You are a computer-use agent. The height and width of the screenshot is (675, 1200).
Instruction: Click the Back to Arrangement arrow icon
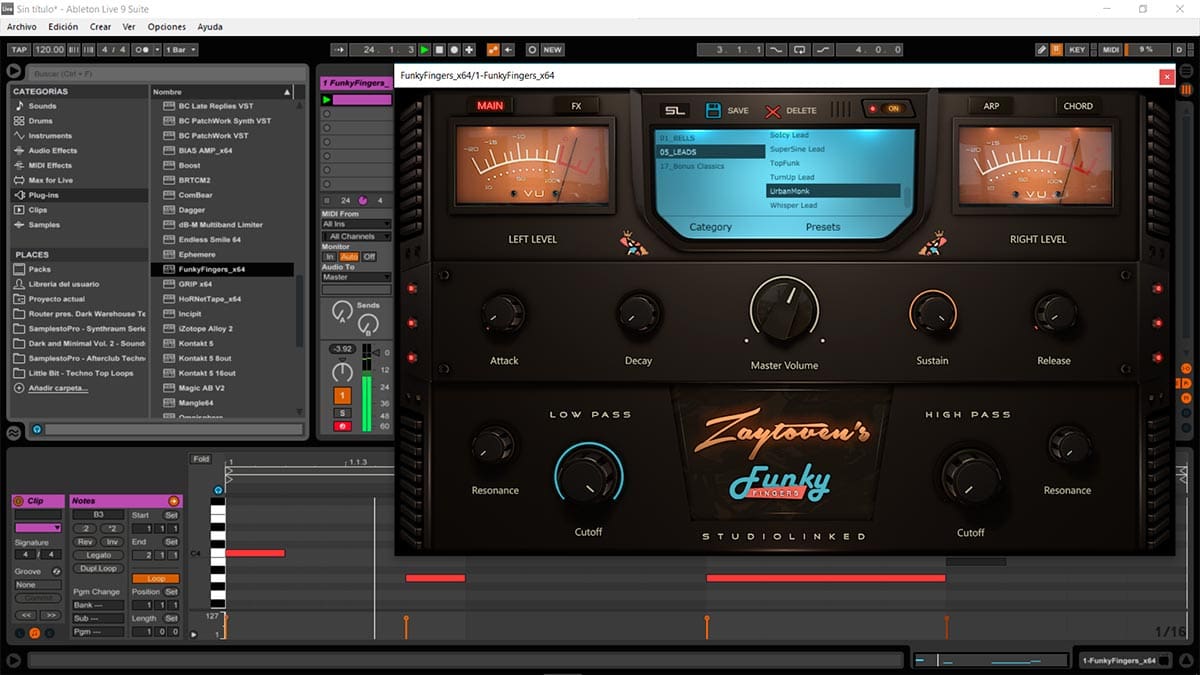click(508, 49)
